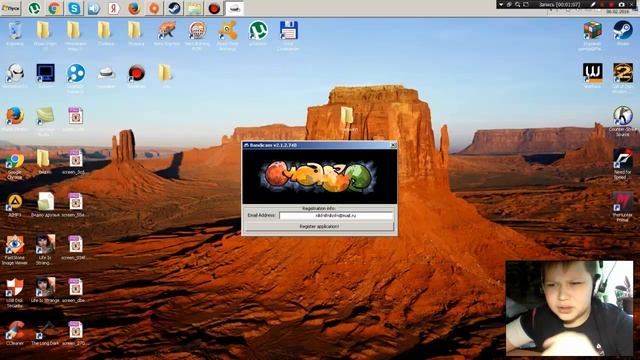Open the Steam desktop shortcut
The image size is (640, 360).
[623, 33]
